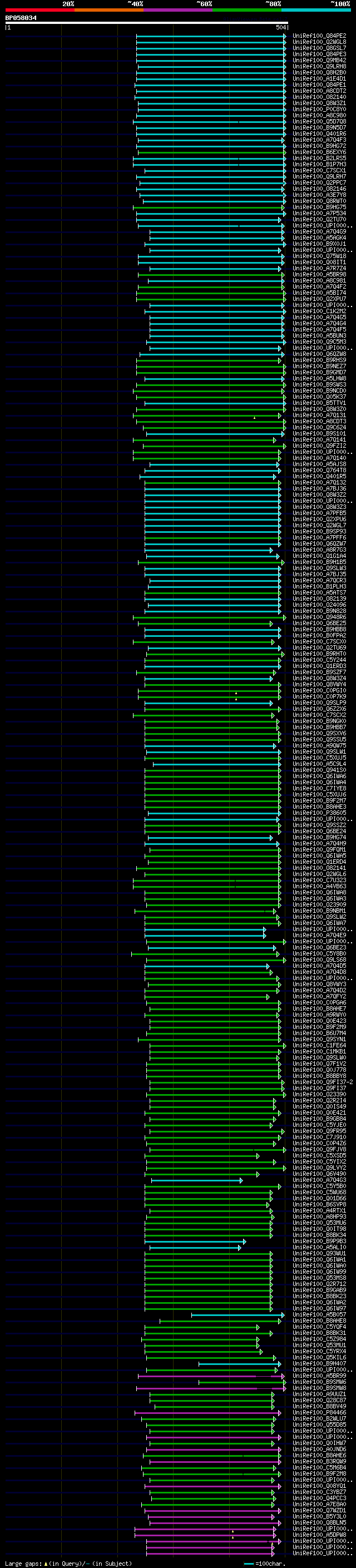The height and width of the screenshot is (1568, 356).
Task: Click hit label UniRef100_C0P7K9
Action: (319, 697)
